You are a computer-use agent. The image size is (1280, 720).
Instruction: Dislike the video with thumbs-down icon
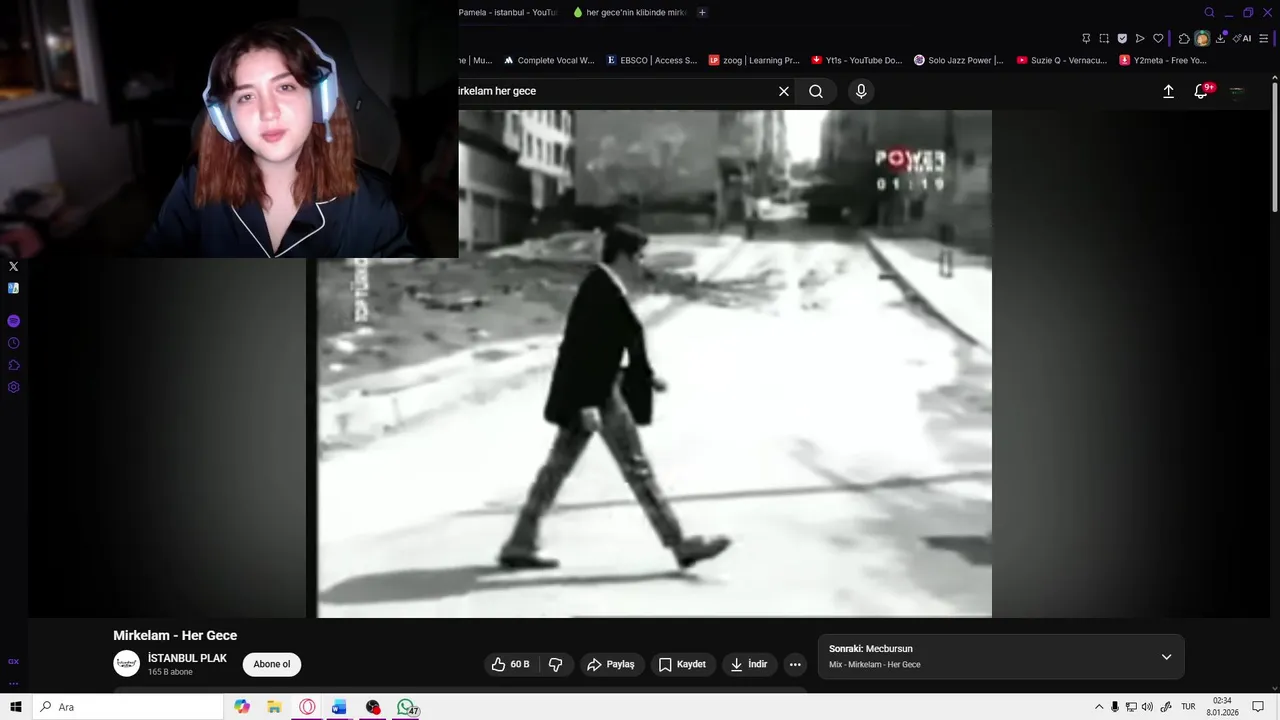tap(556, 664)
